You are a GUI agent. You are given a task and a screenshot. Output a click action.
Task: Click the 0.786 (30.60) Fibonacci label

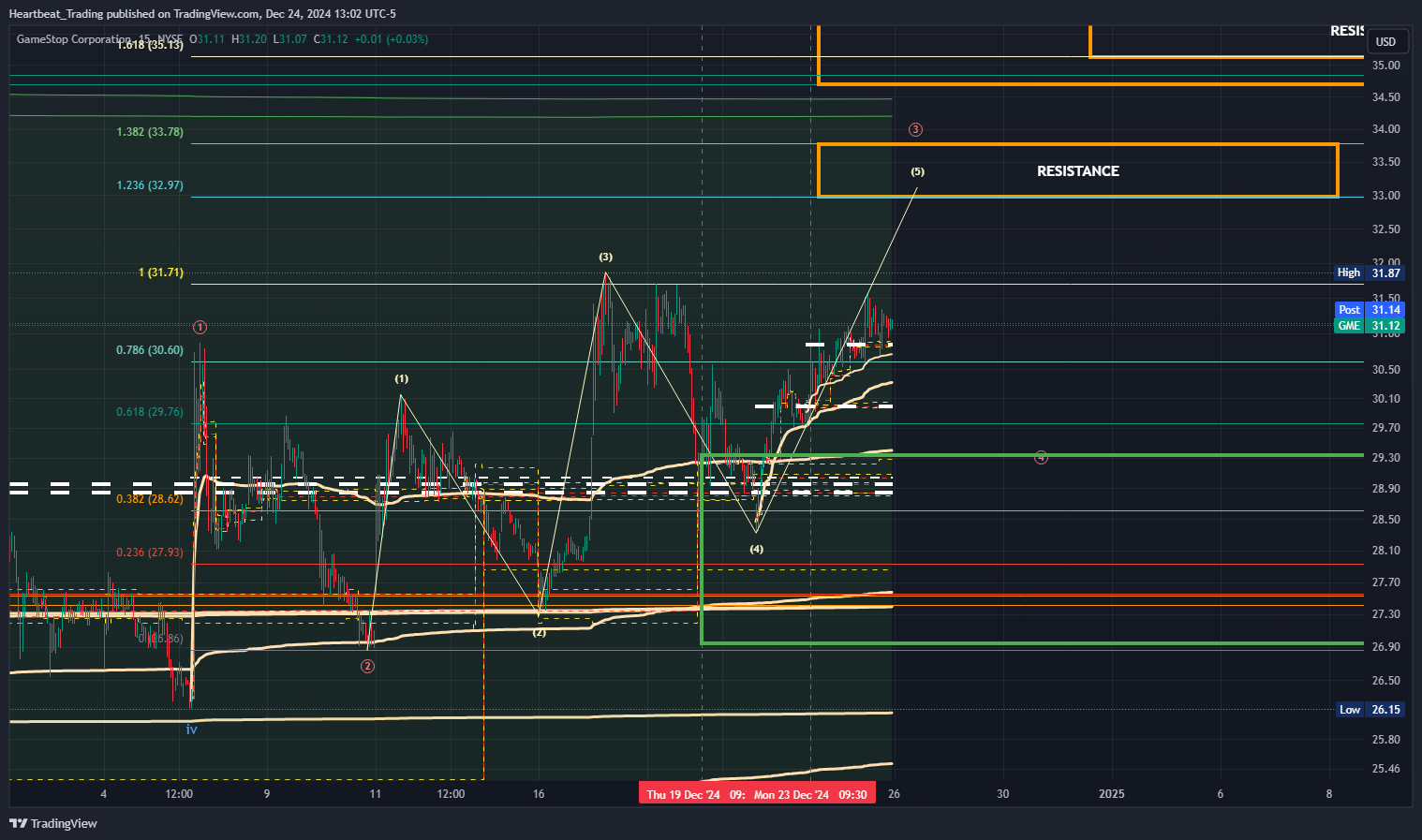150,350
